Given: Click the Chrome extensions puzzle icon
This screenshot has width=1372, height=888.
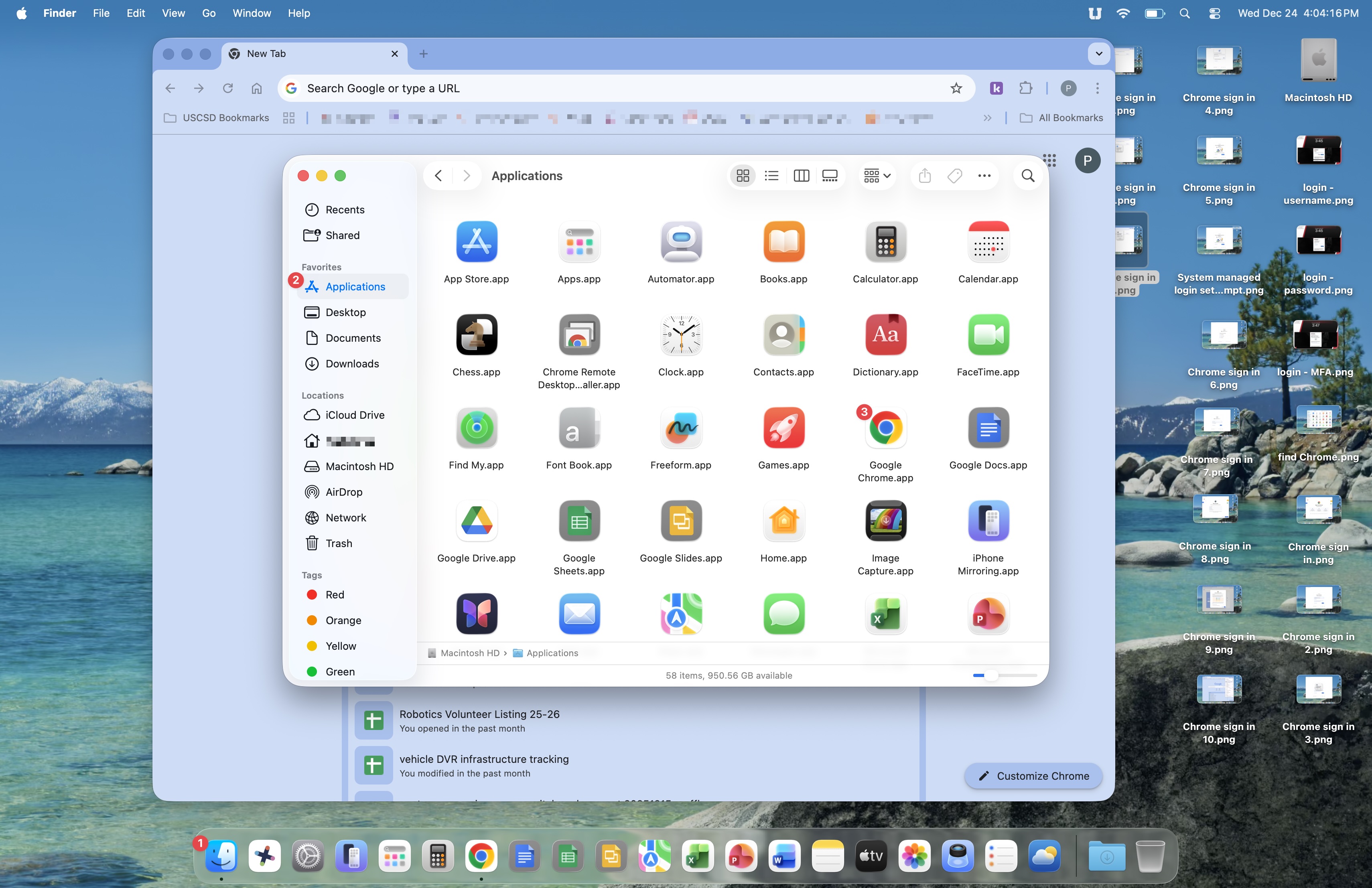Looking at the screenshot, I should click(1025, 88).
